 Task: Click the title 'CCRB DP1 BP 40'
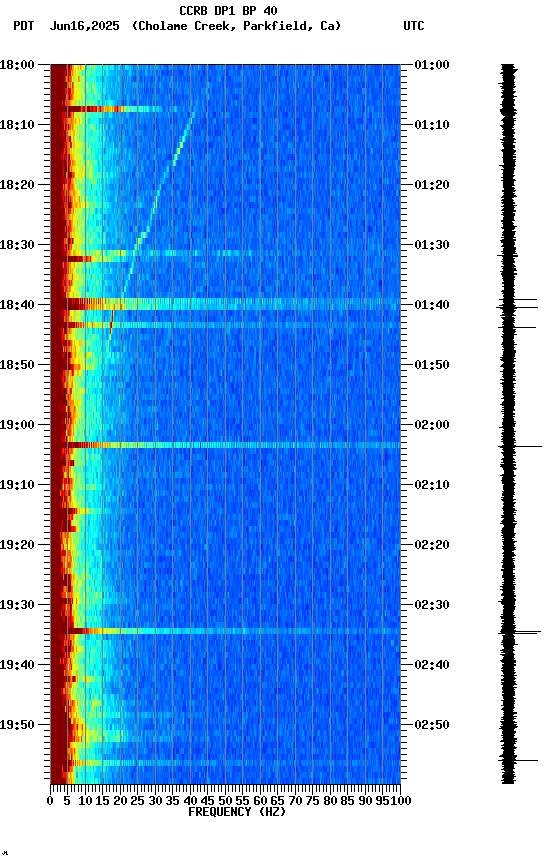(228, 10)
